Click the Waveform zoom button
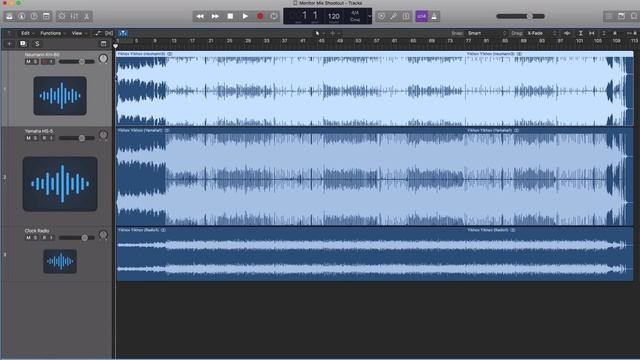Image resolution: width=640 pixels, height=360 pixels. 567,33
